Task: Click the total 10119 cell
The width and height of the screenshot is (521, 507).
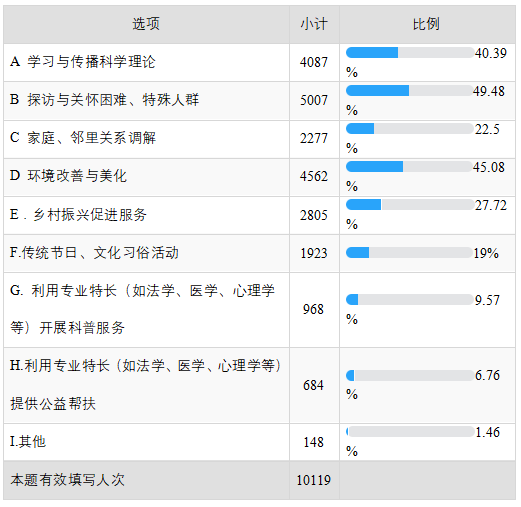Action: click(x=314, y=480)
